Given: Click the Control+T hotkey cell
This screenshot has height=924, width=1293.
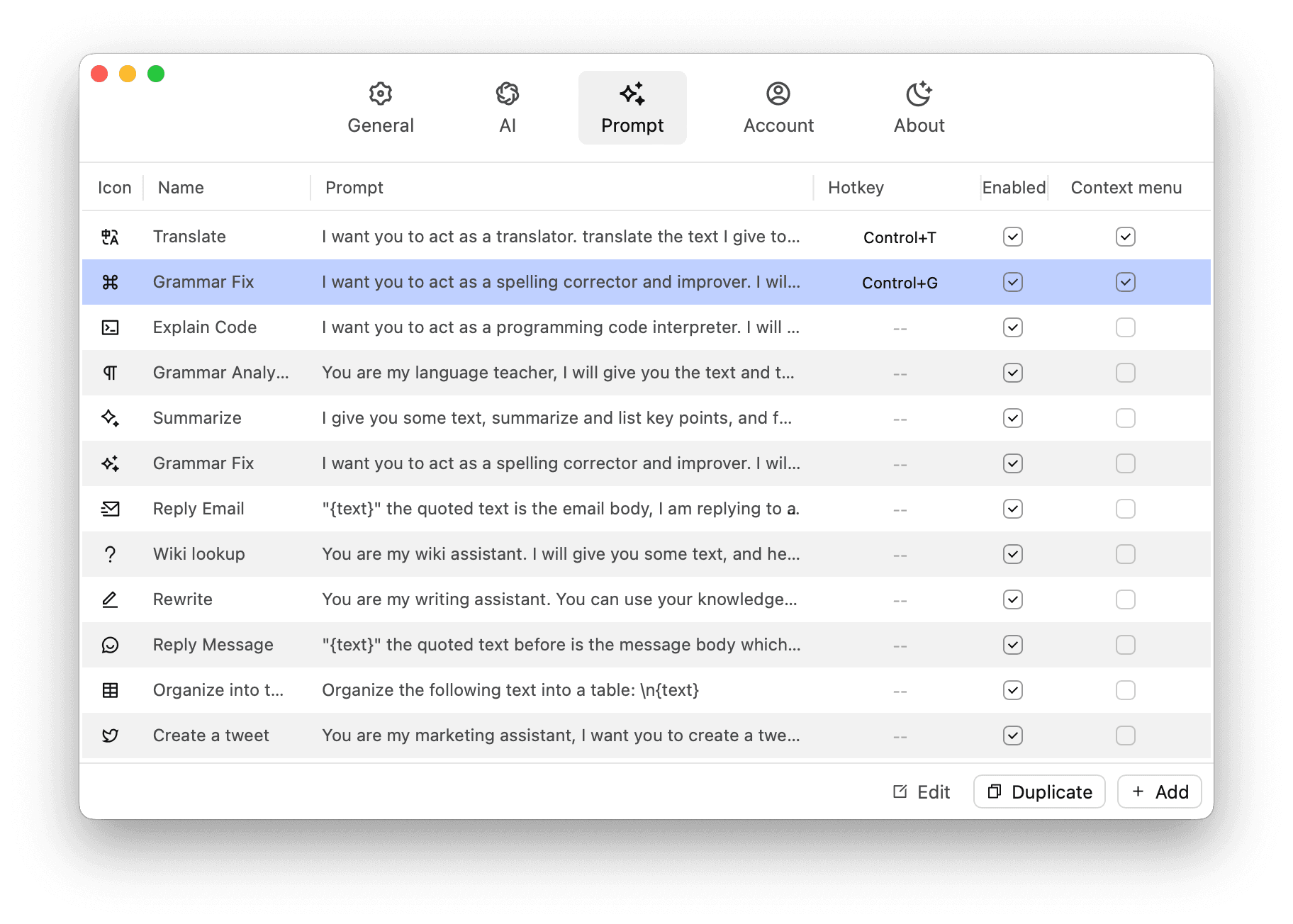Looking at the screenshot, I should tap(900, 237).
